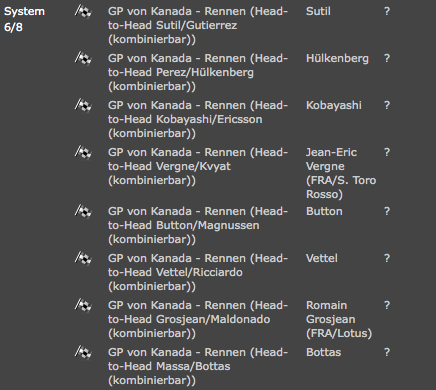Click the question mark beside Sutil
This screenshot has width=436, height=390.
click(x=387, y=11)
